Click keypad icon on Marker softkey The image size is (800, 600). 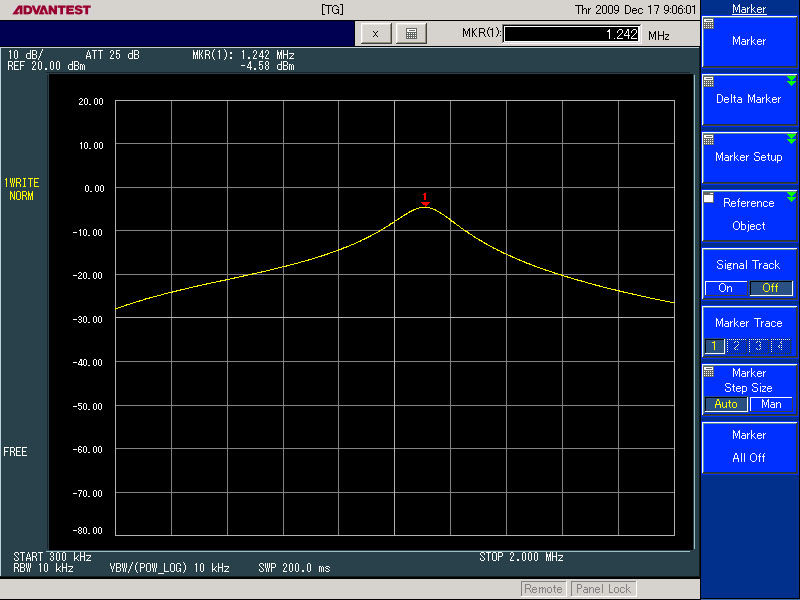[x=709, y=24]
